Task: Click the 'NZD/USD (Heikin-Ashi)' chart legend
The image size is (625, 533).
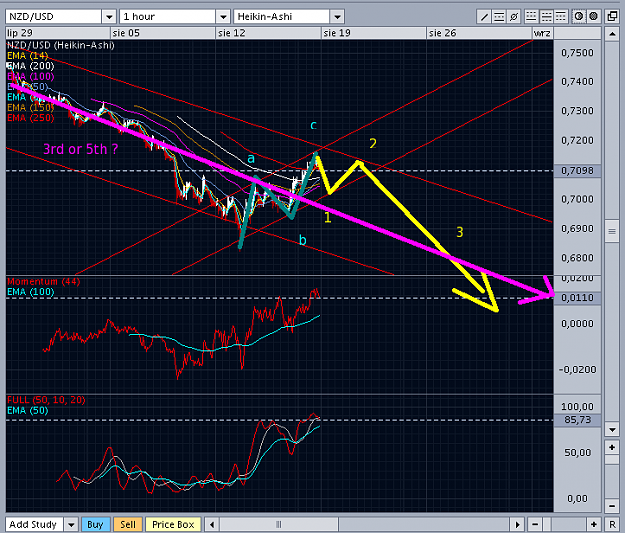Action: [61, 45]
